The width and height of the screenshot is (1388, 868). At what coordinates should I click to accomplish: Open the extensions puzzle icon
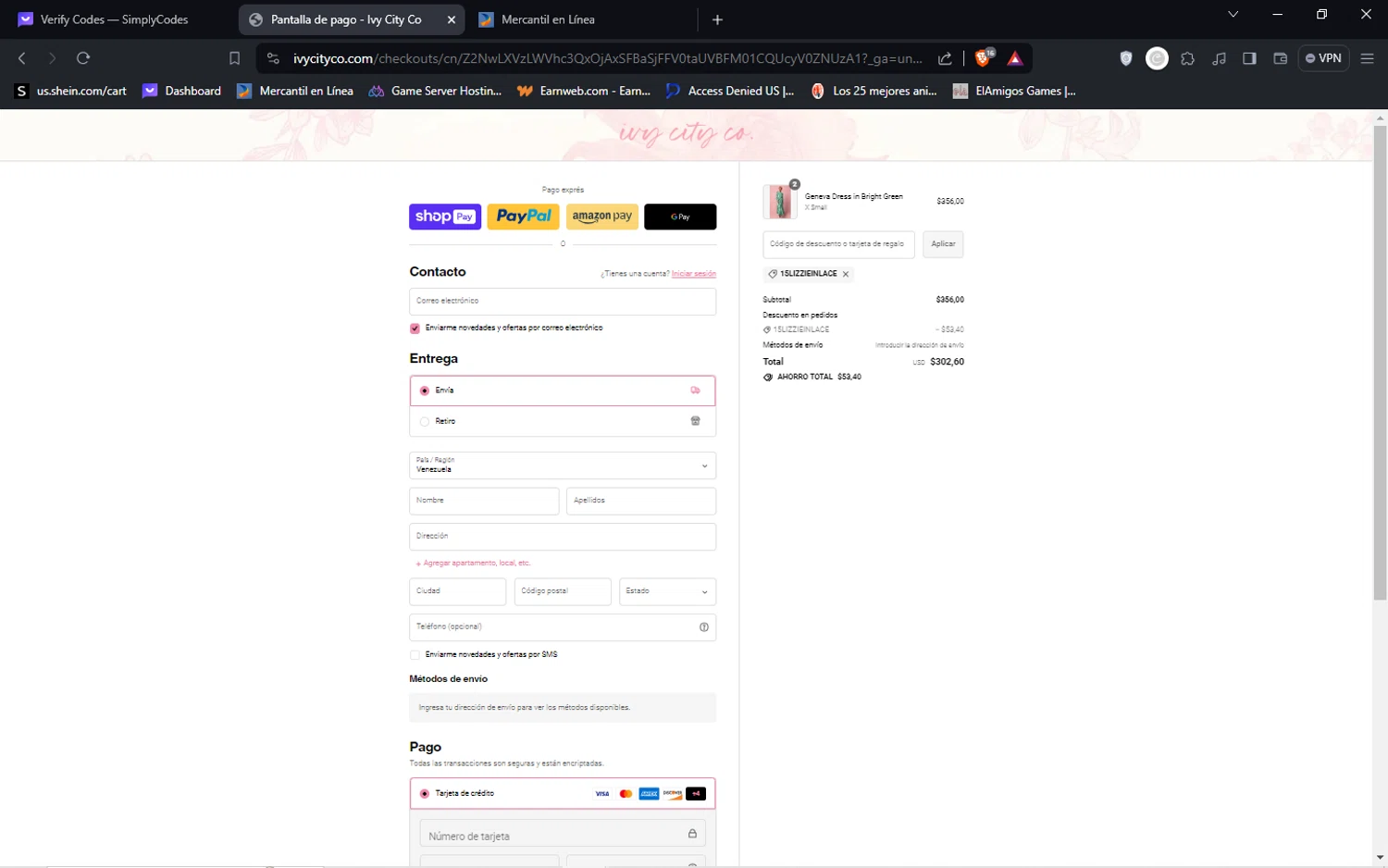point(1188,58)
